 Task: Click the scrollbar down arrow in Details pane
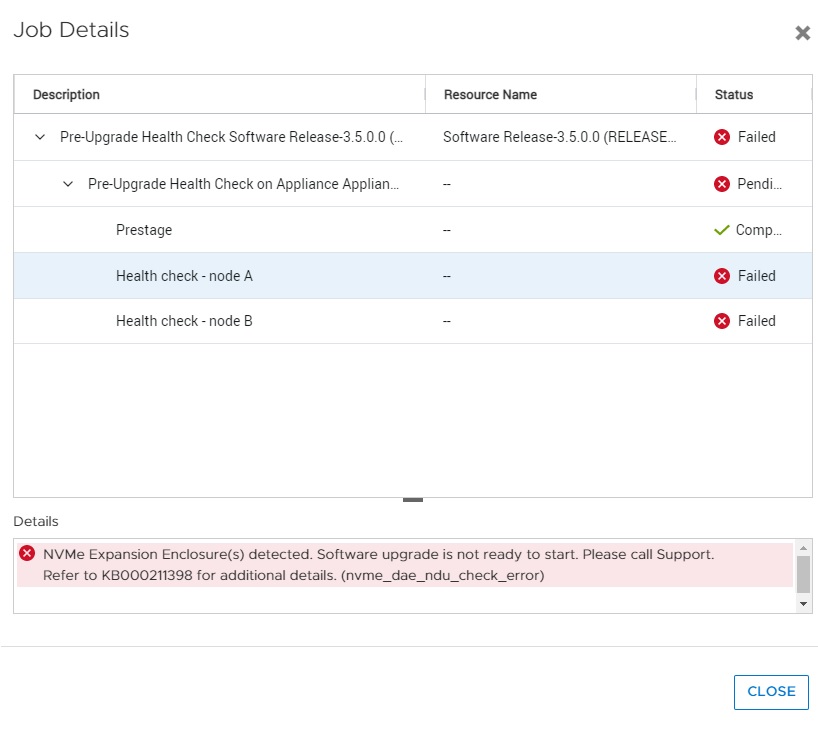(803, 603)
